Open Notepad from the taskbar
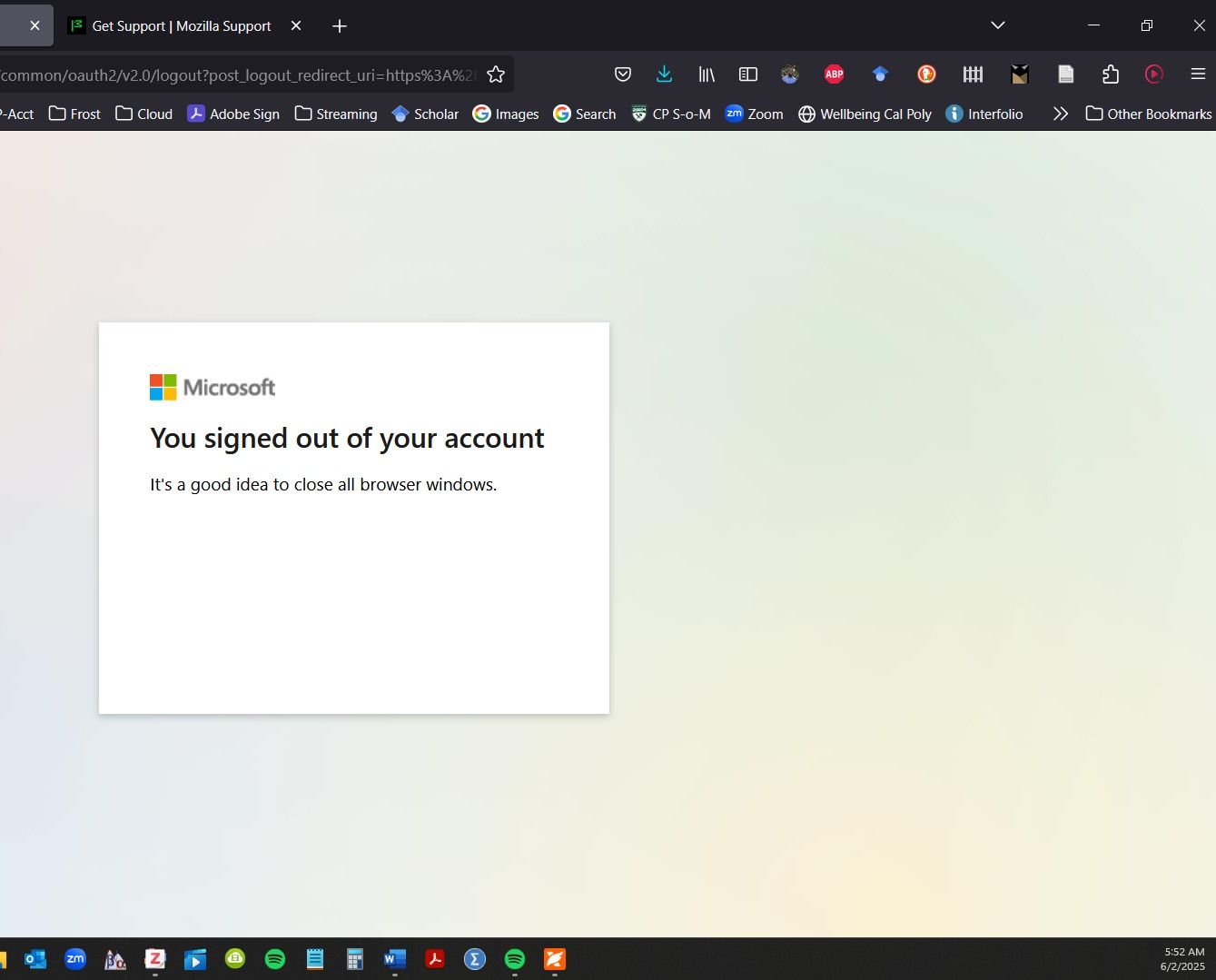 [x=315, y=959]
